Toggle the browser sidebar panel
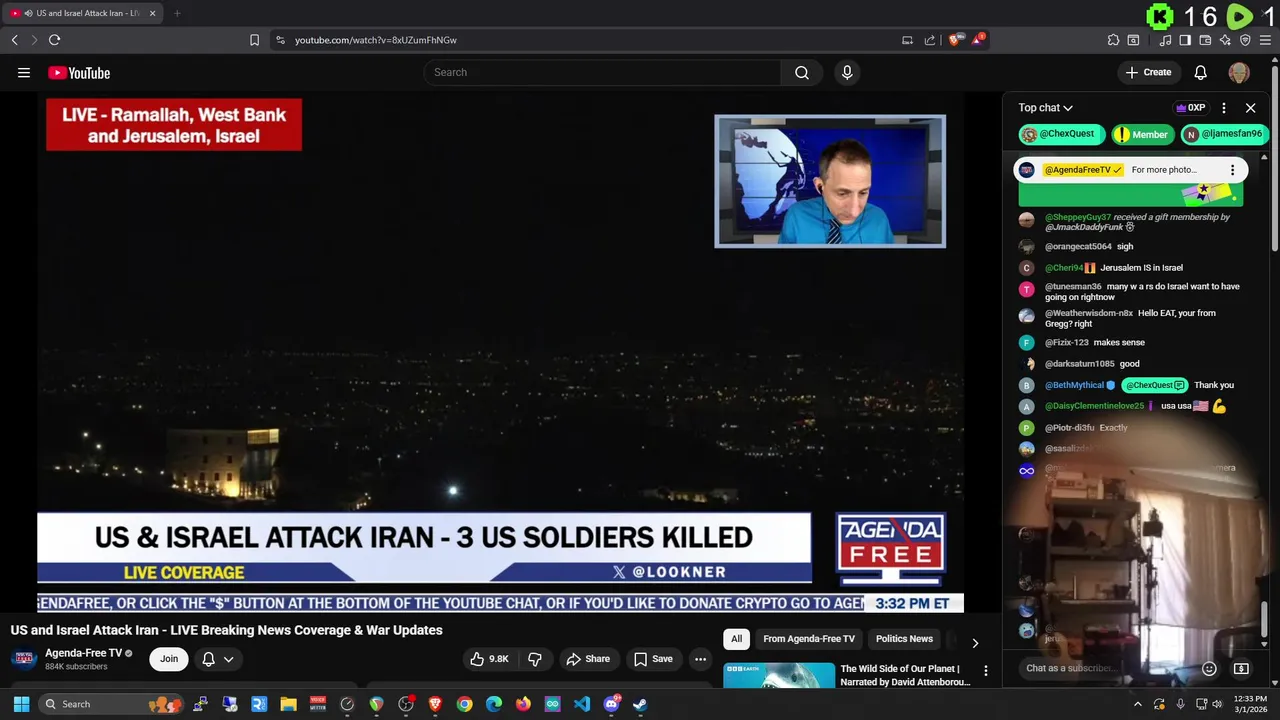Image resolution: width=1280 pixels, height=720 pixels. 1185,40
